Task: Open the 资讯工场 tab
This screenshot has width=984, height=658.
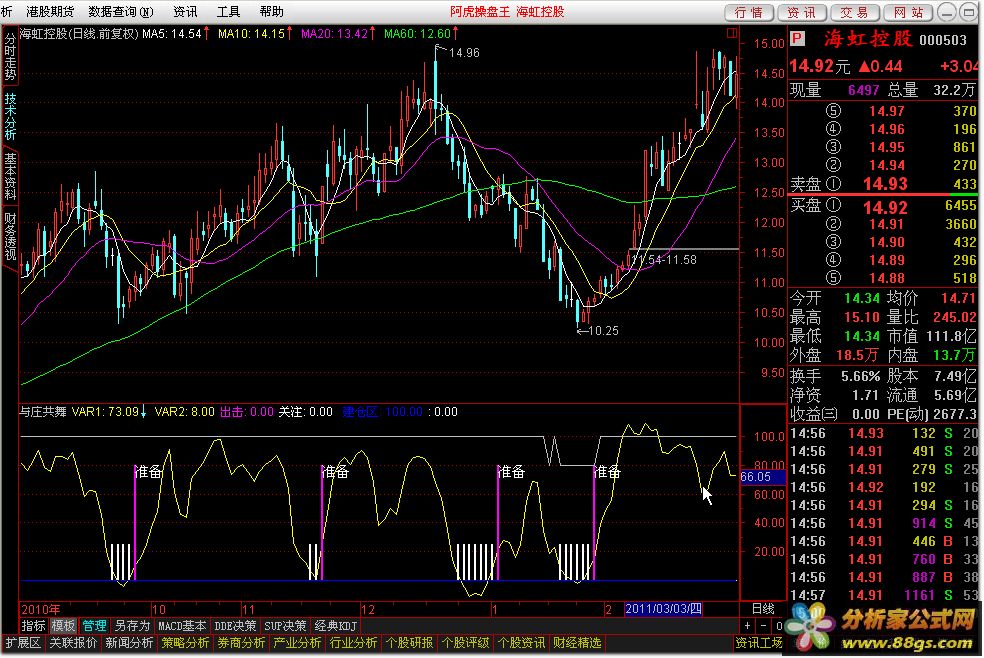Action: [759, 642]
